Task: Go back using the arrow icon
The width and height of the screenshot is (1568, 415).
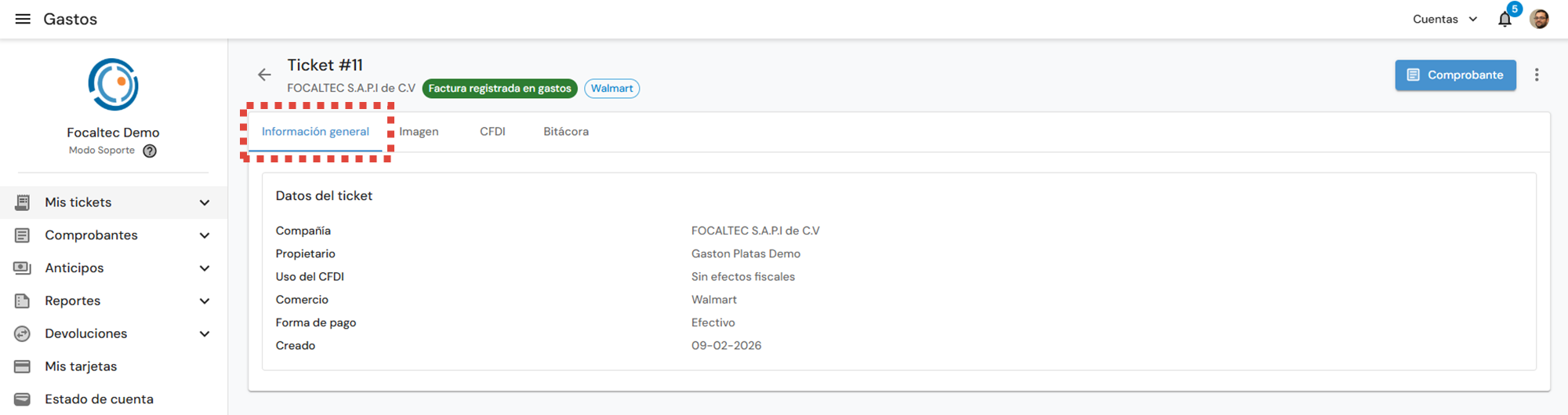Action: click(x=264, y=75)
